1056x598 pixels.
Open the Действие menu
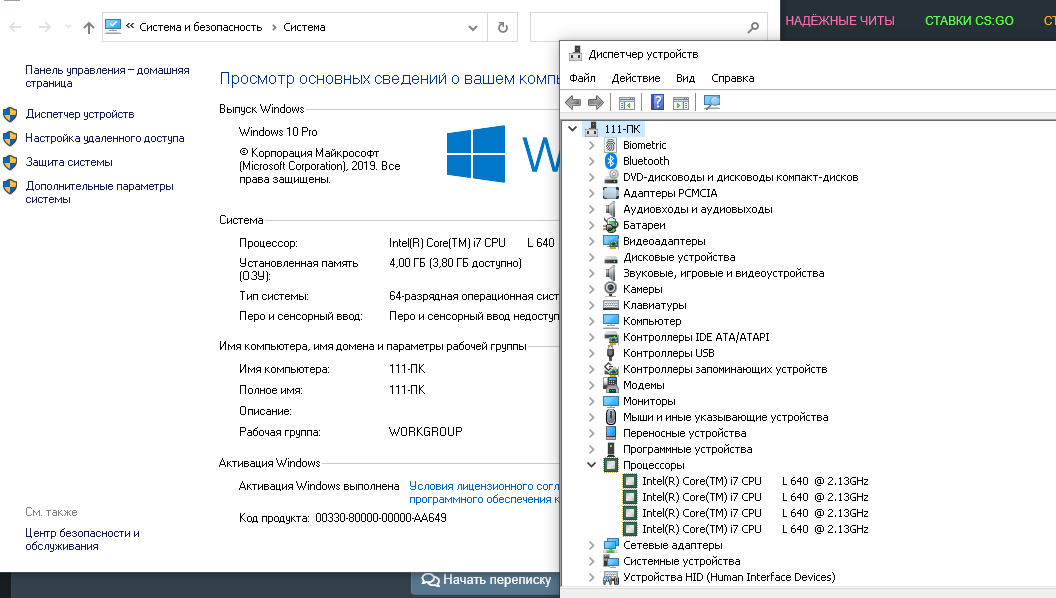[636, 78]
